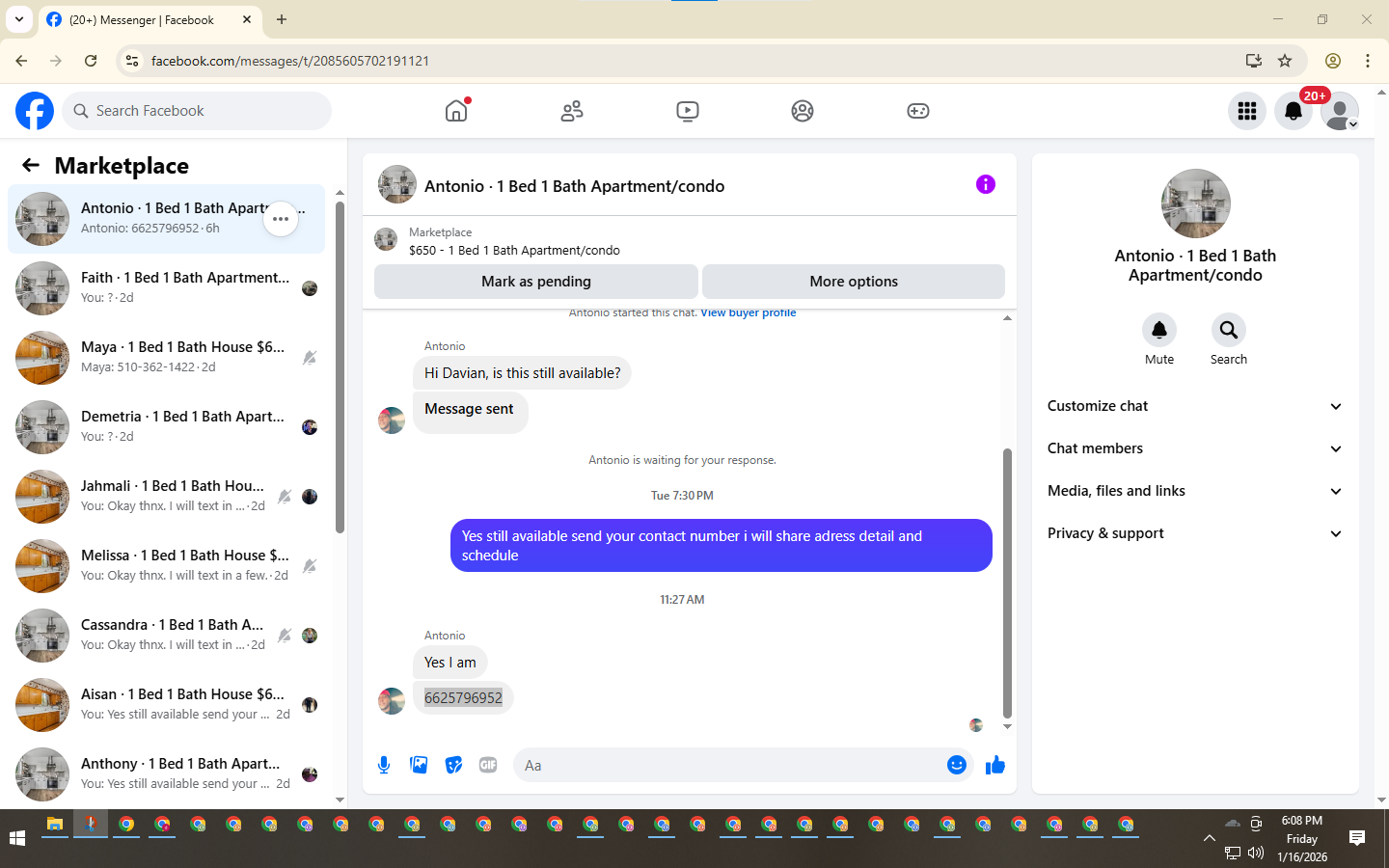This screenshot has height=868, width=1389.
Task: Open Maya's 1 Bed 1 Bath House chat
Action: pos(166,358)
